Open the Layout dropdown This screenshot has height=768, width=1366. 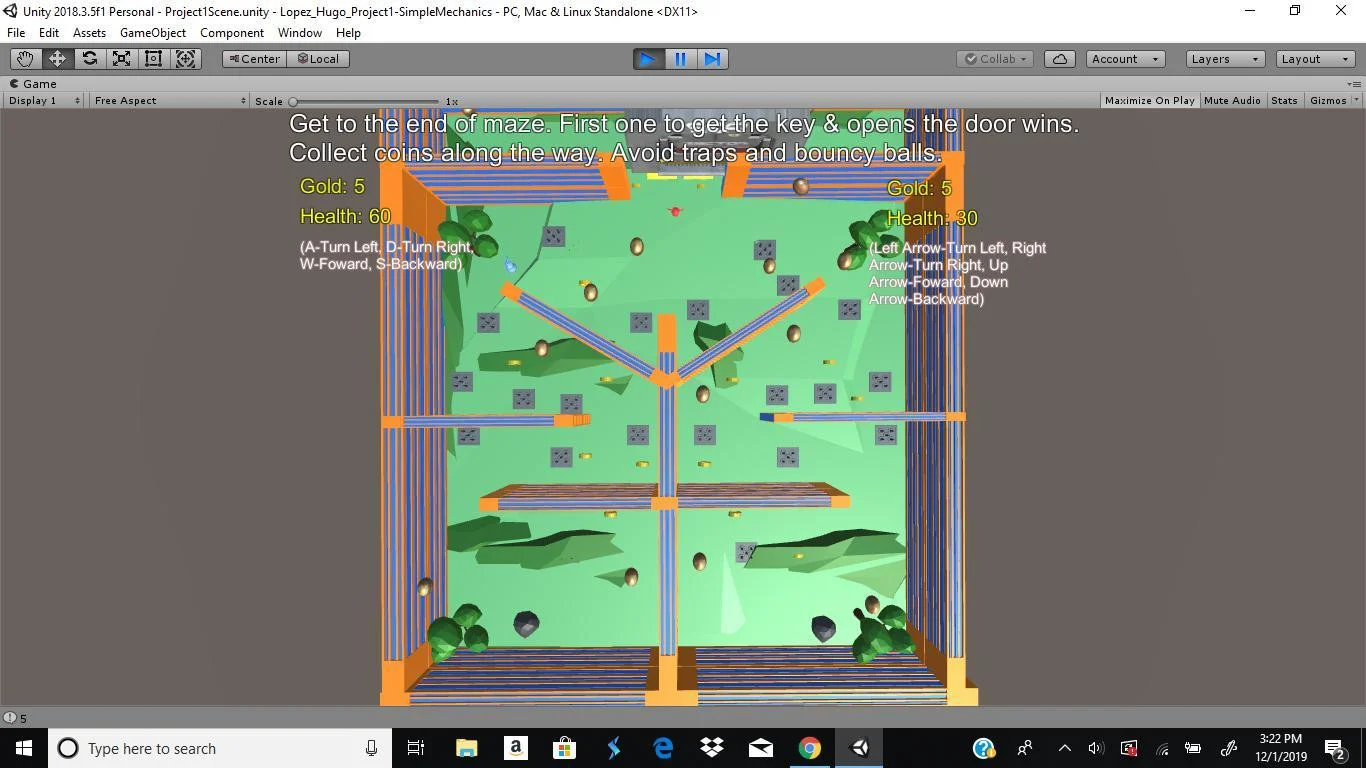[1316, 59]
